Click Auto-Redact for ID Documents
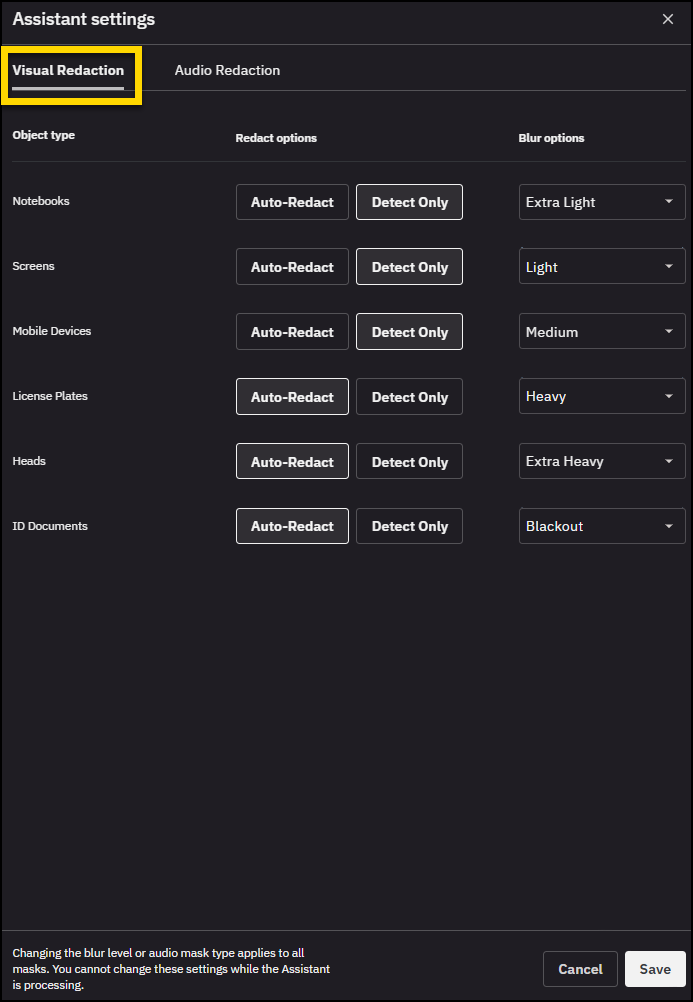The image size is (693, 1002). point(292,526)
